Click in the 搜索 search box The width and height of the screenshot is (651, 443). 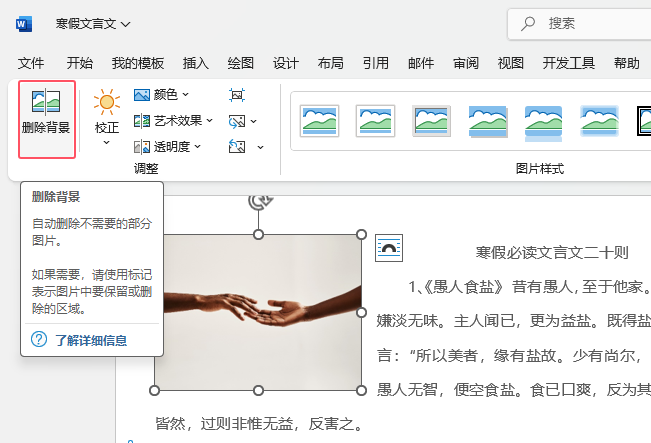(579, 24)
